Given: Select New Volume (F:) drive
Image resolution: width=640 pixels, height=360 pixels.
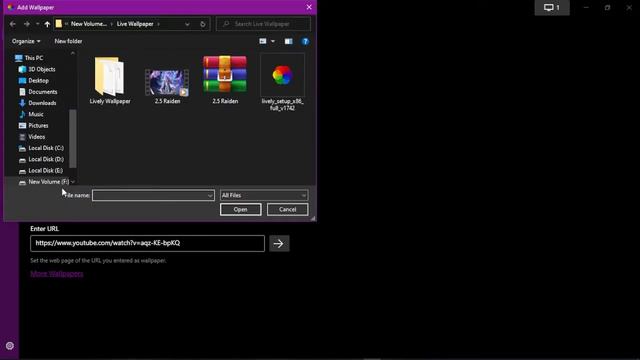Looking at the screenshot, I should pos(48,182).
